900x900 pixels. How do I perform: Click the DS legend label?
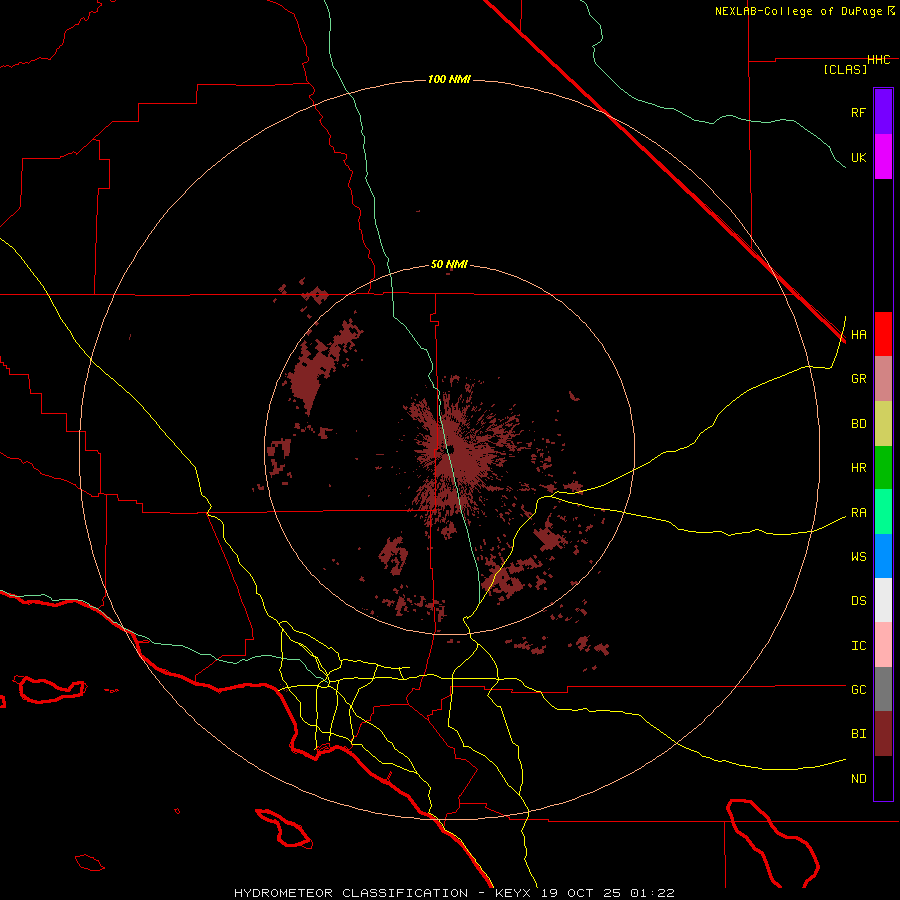[858, 601]
